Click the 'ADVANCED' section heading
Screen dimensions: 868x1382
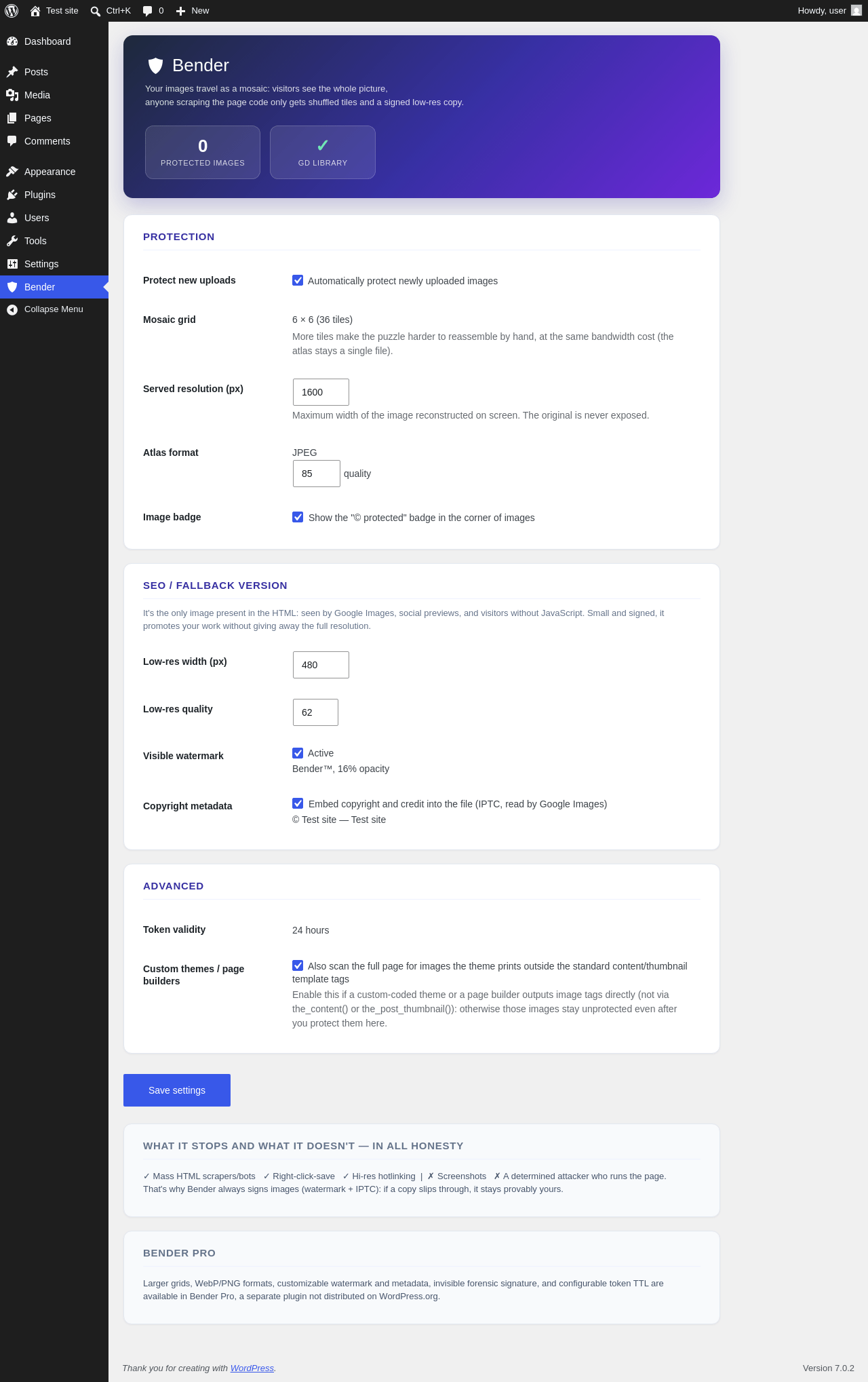pyautogui.click(x=174, y=886)
